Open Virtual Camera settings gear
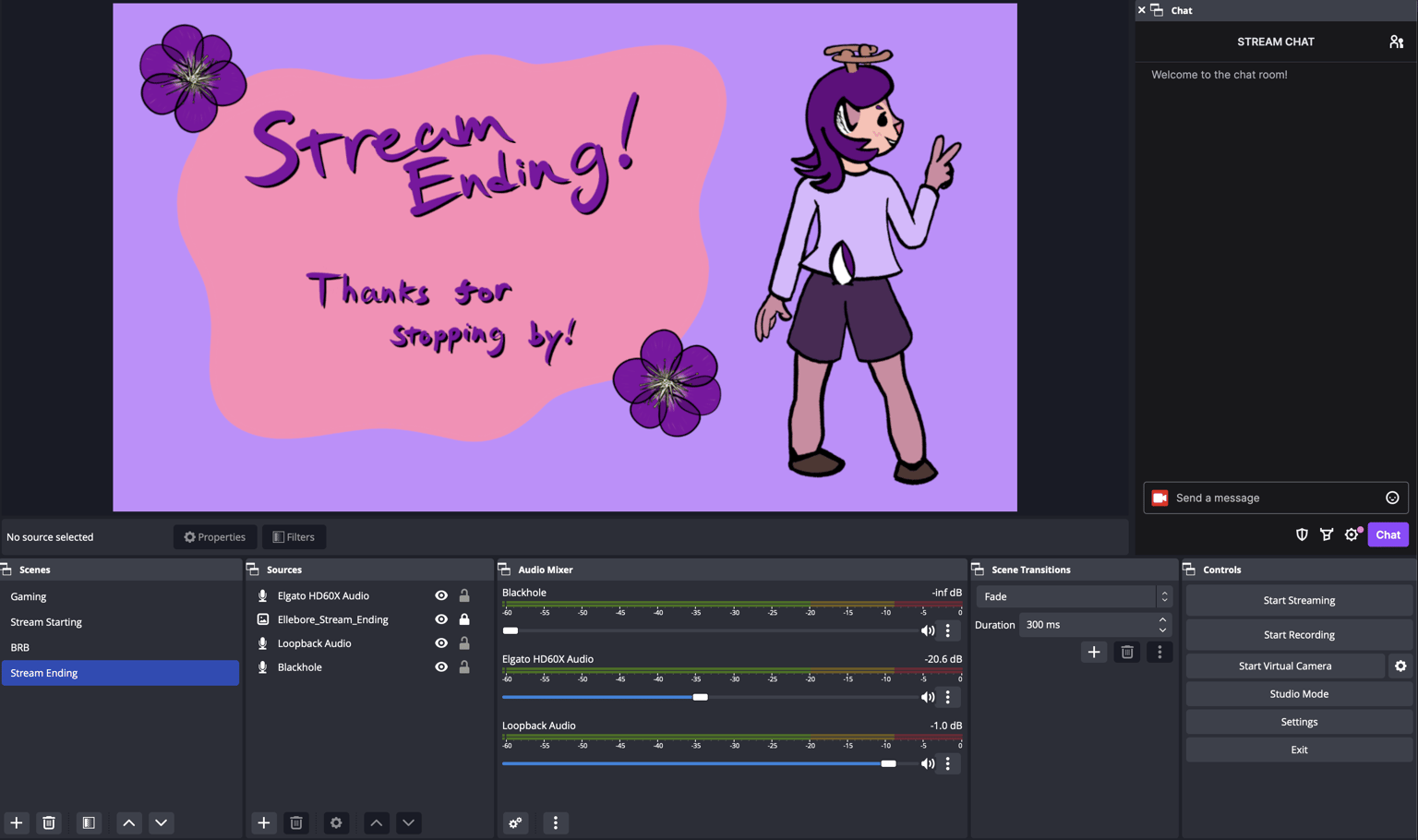1418x840 pixels. (1400, 666)
